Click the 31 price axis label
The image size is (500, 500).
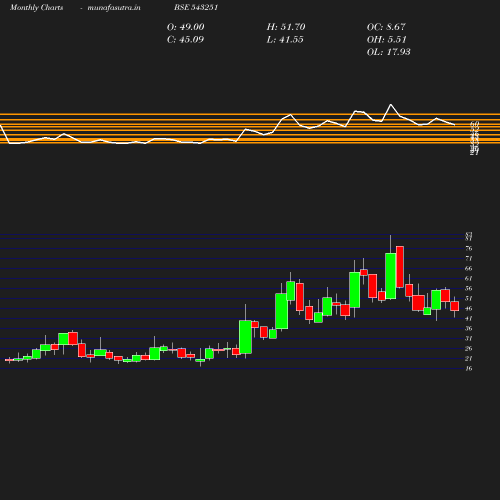coord(469,338)
